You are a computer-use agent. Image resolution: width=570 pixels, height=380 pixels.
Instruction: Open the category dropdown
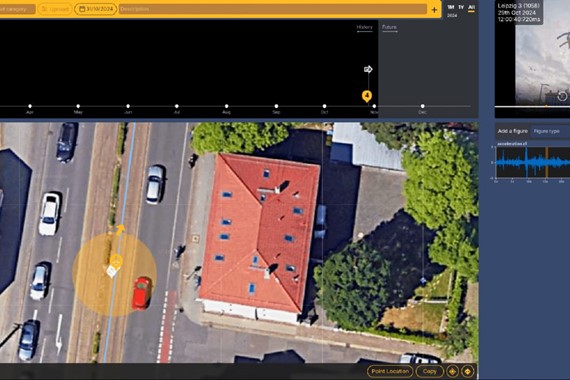pyautogui.click(x=17, y=9)
